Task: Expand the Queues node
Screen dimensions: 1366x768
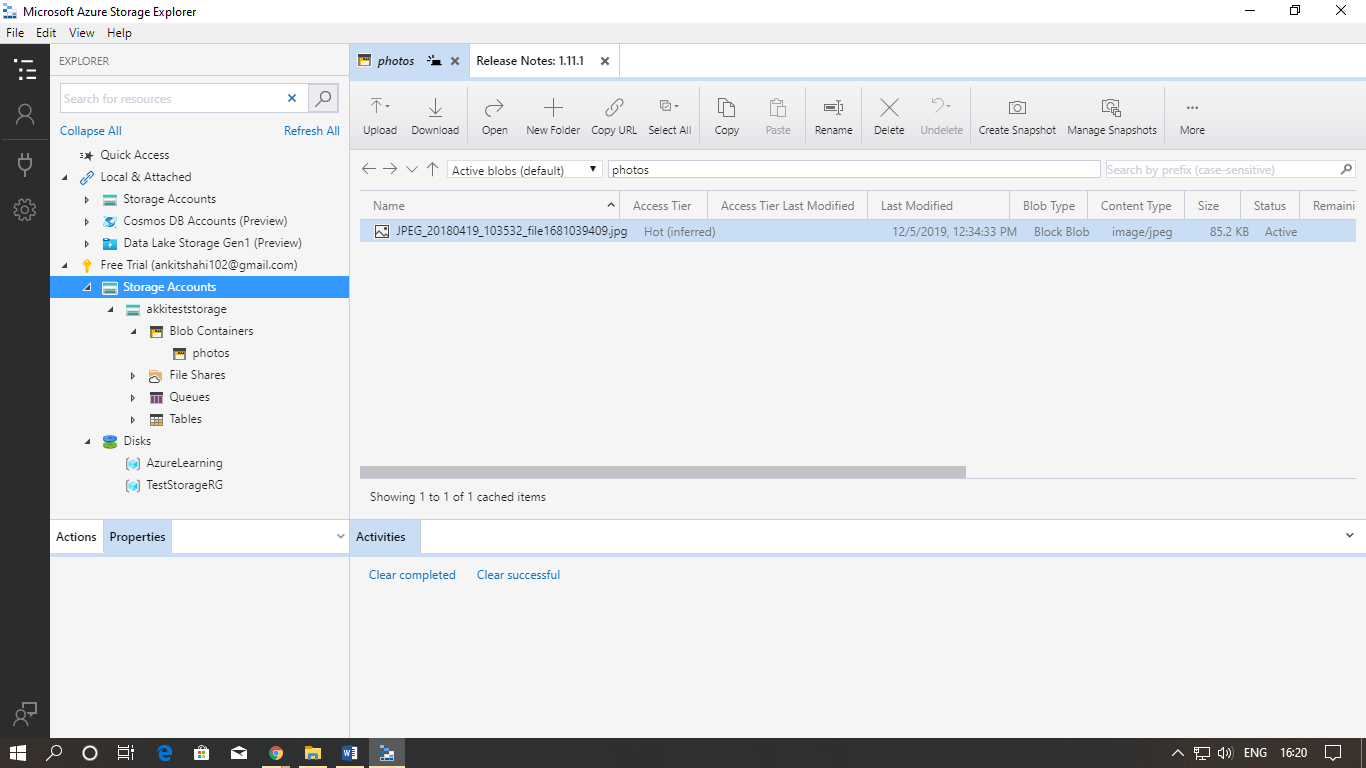Action: point(133,397)
